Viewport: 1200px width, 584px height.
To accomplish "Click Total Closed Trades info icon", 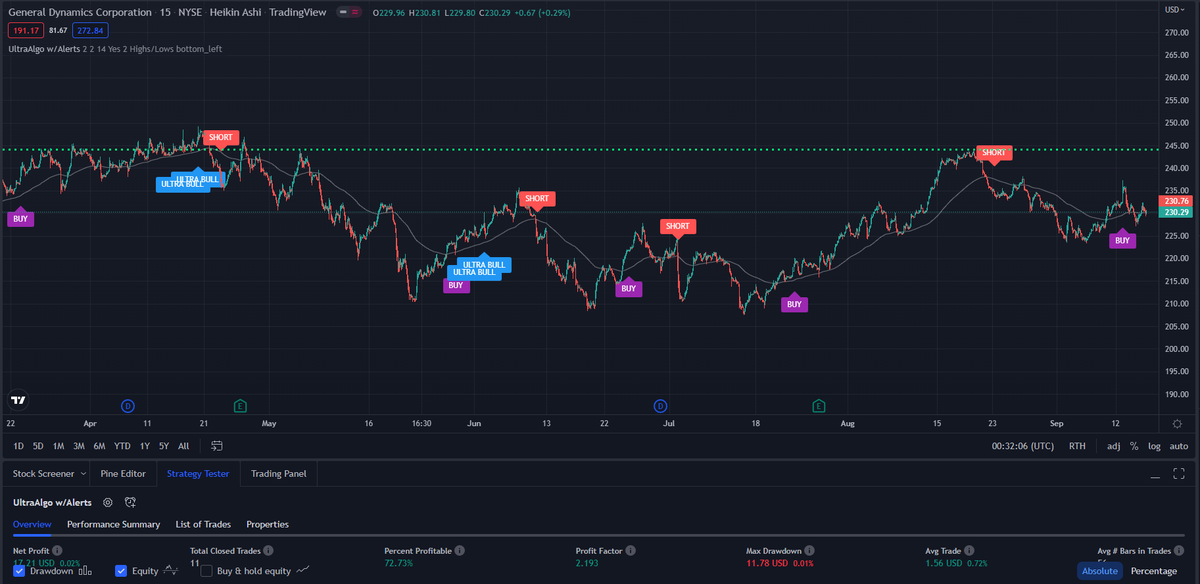I will click(x=269, y=551).
